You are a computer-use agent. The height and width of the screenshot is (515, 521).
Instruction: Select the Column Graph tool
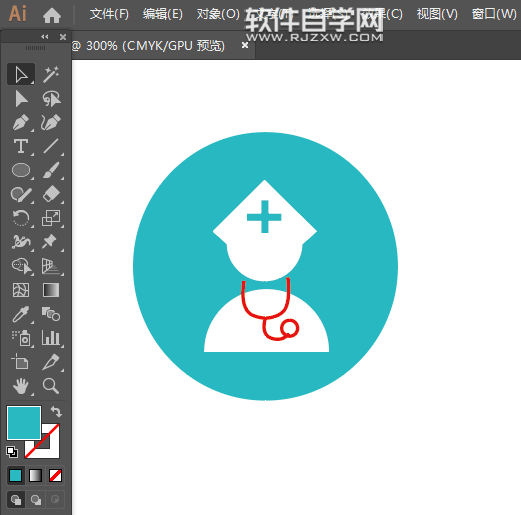pyautogui.click(x=51, y=338)
